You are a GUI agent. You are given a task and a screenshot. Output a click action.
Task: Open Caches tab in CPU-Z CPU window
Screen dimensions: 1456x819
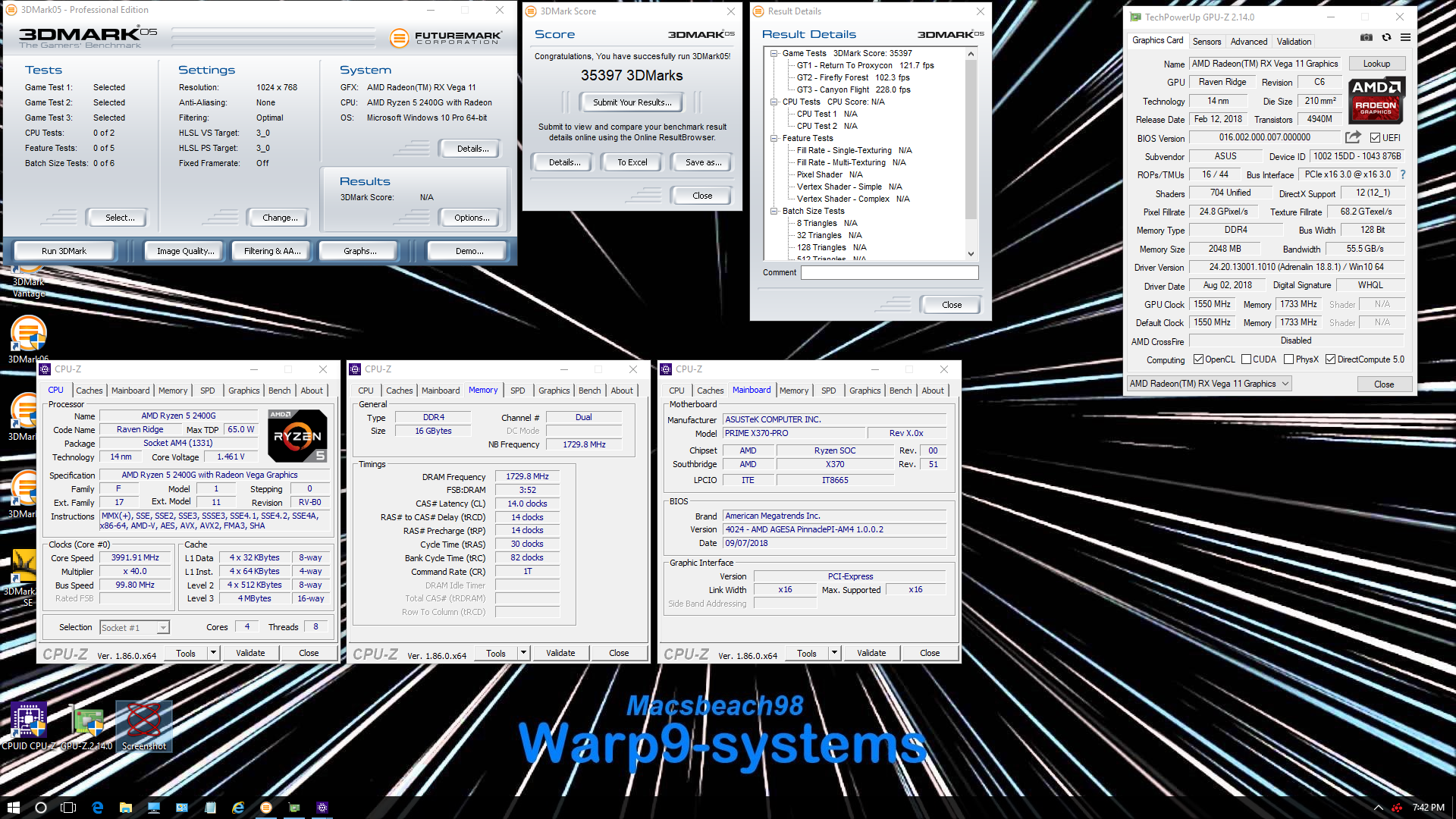[89, 391]
